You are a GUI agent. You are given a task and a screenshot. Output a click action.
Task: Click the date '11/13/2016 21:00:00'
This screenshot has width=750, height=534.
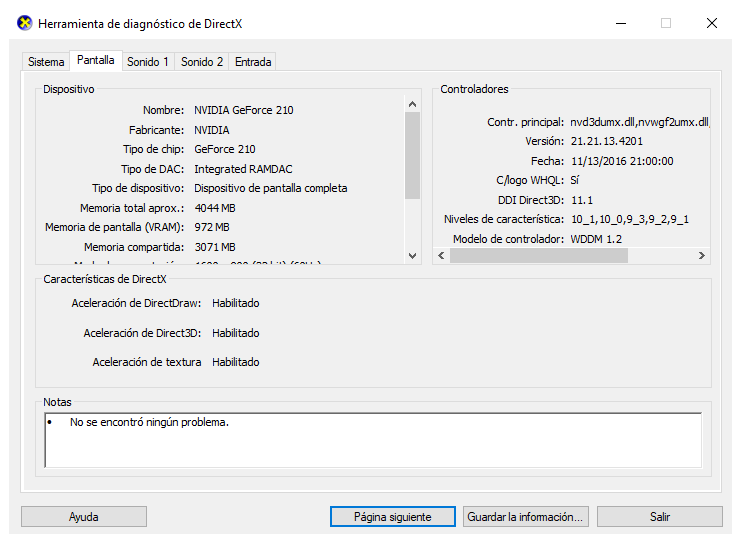click(x=622, y=161)
